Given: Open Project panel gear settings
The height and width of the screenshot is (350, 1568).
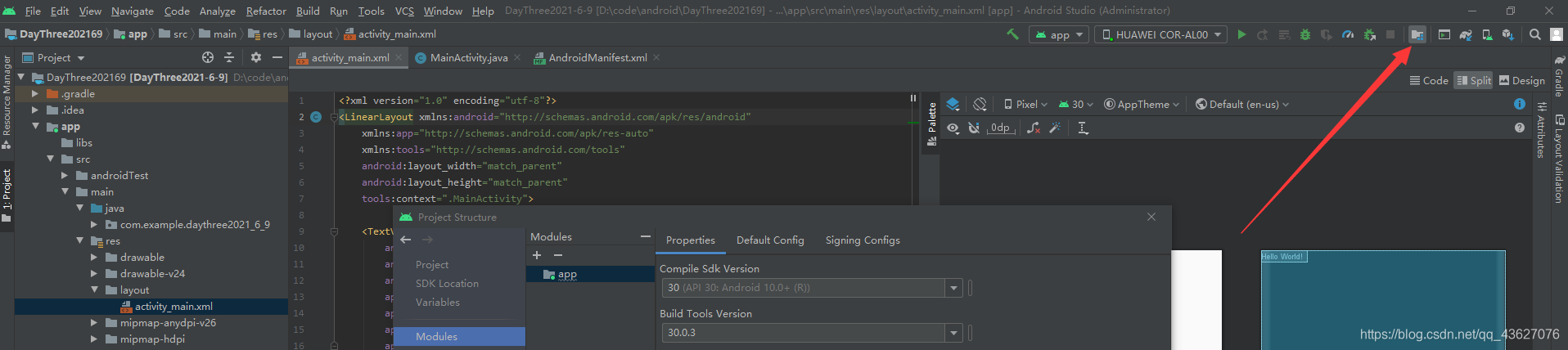Looking at the screenshot, I should coord(256,57).
